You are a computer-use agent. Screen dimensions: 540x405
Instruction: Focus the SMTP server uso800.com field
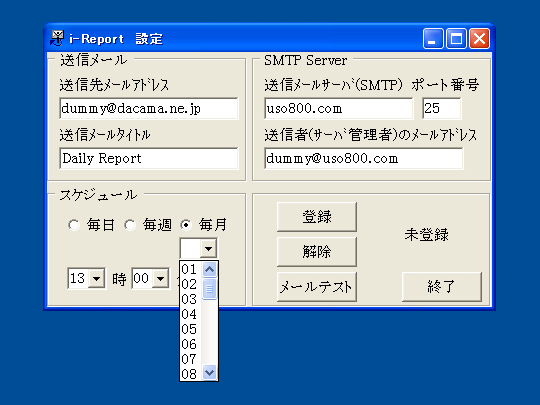[339, 108]
